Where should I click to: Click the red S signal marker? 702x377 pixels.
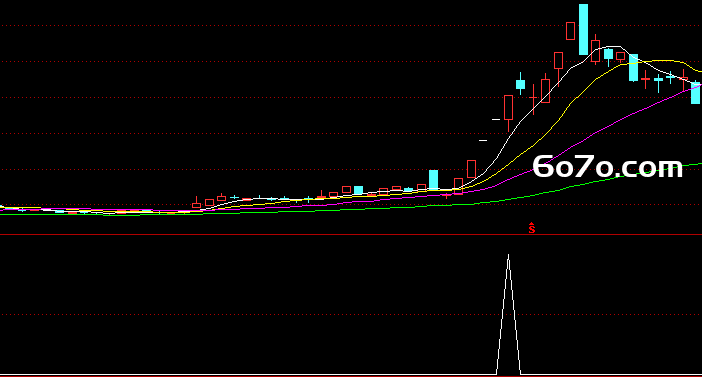click(x=531, y=228)
